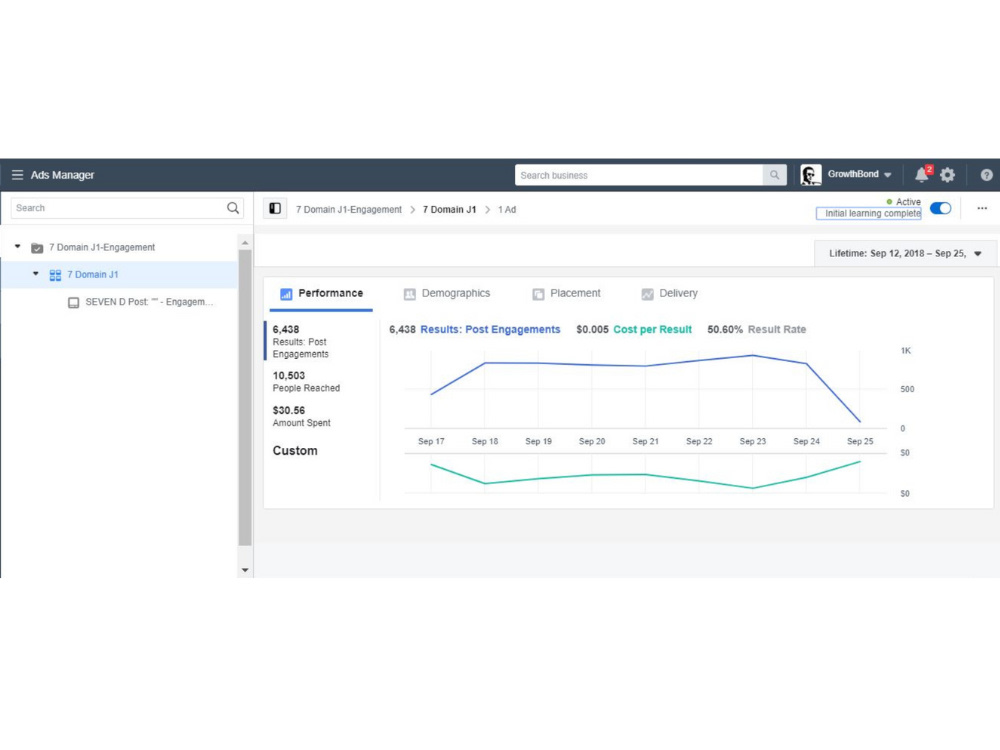Select 7 Domain J1-Engagement tree row

[119, 247]
